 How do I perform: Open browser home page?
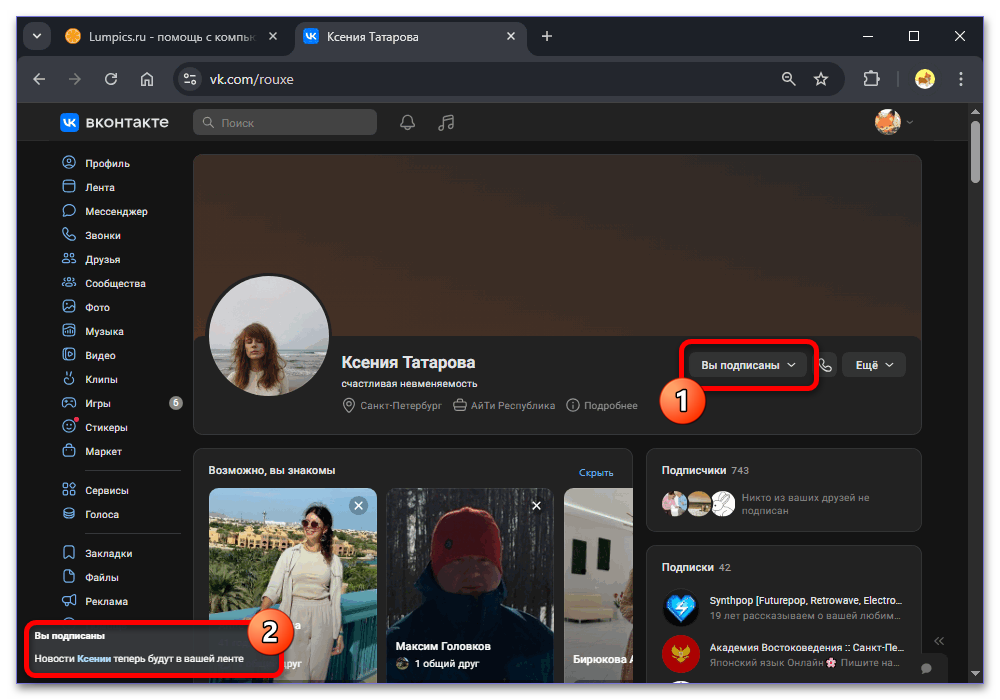click(x=147, y=79)
